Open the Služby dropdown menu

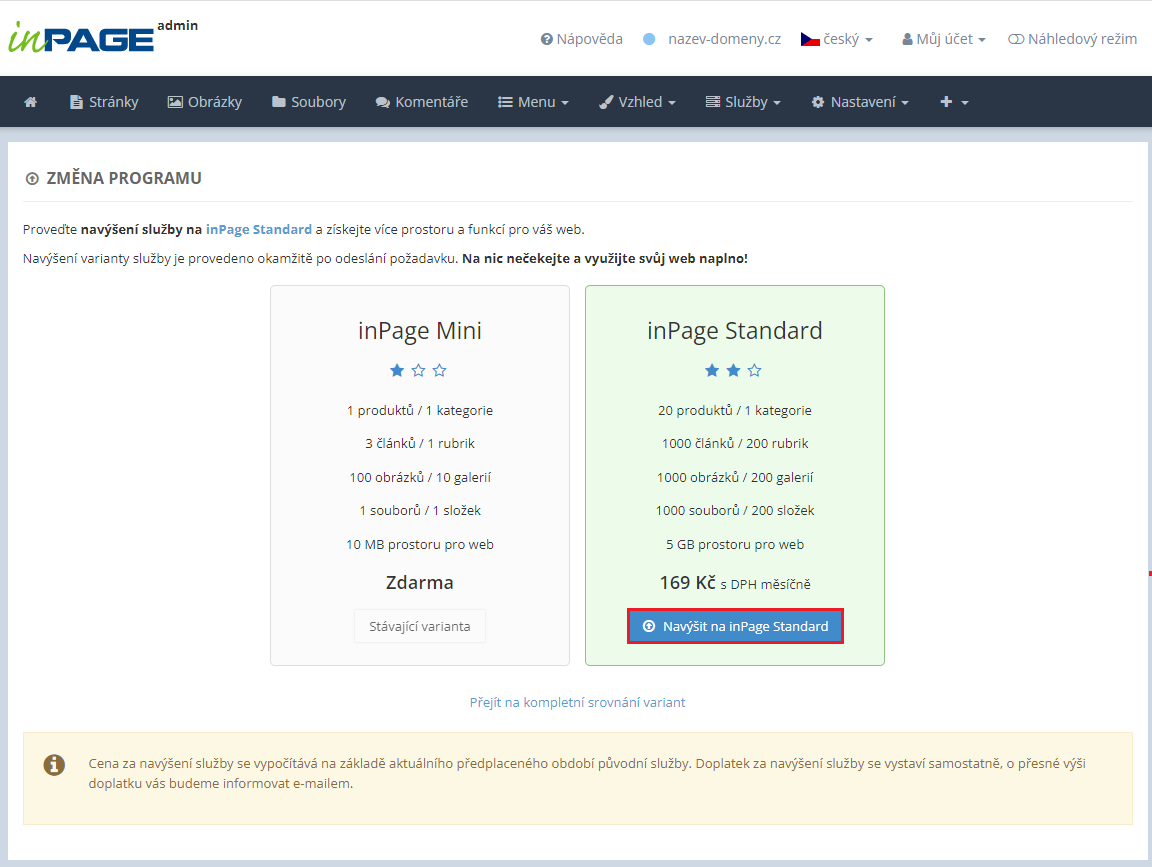coord(743,102)
